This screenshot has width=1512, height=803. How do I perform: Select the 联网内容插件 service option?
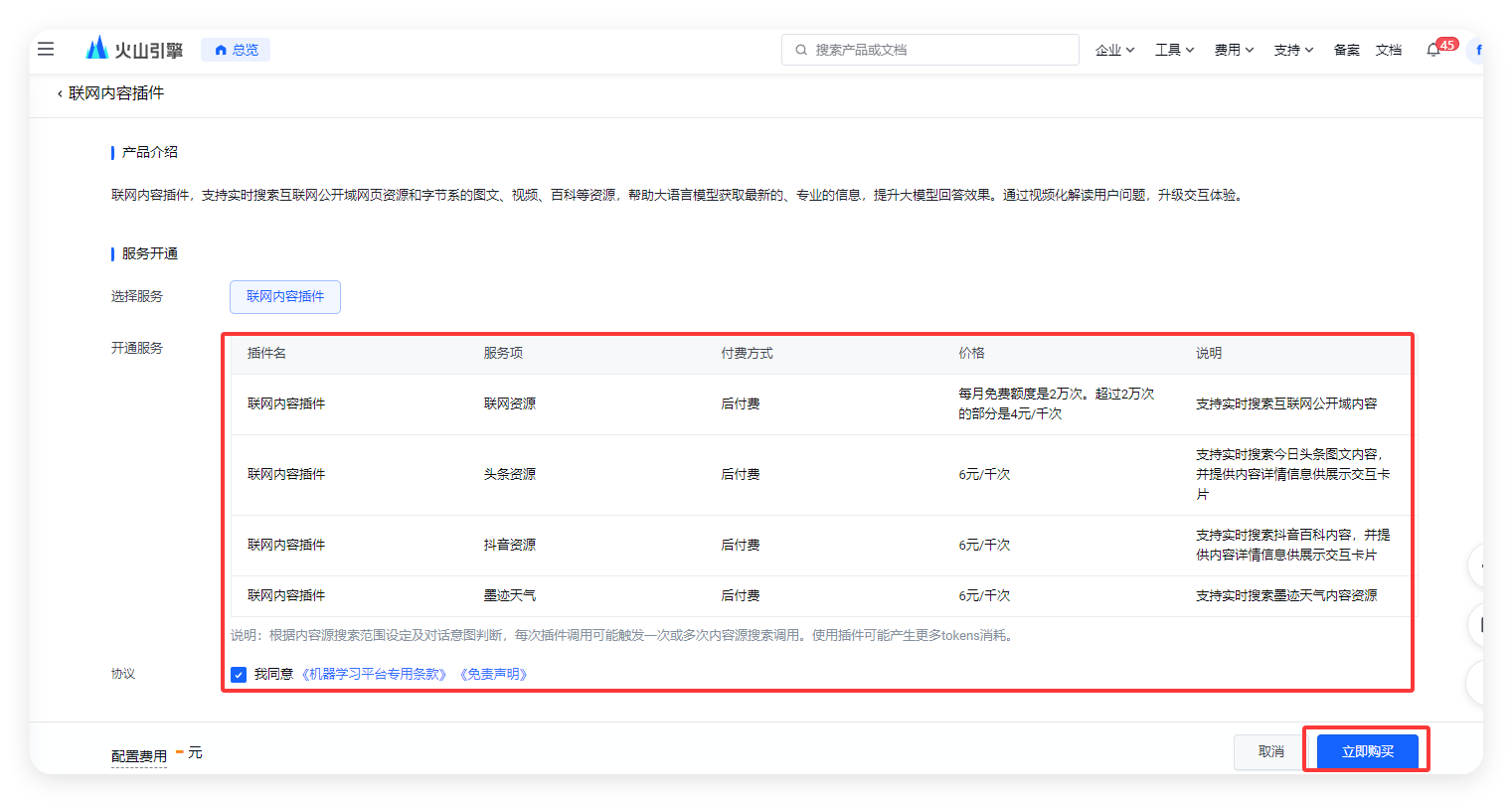point(285,296)
